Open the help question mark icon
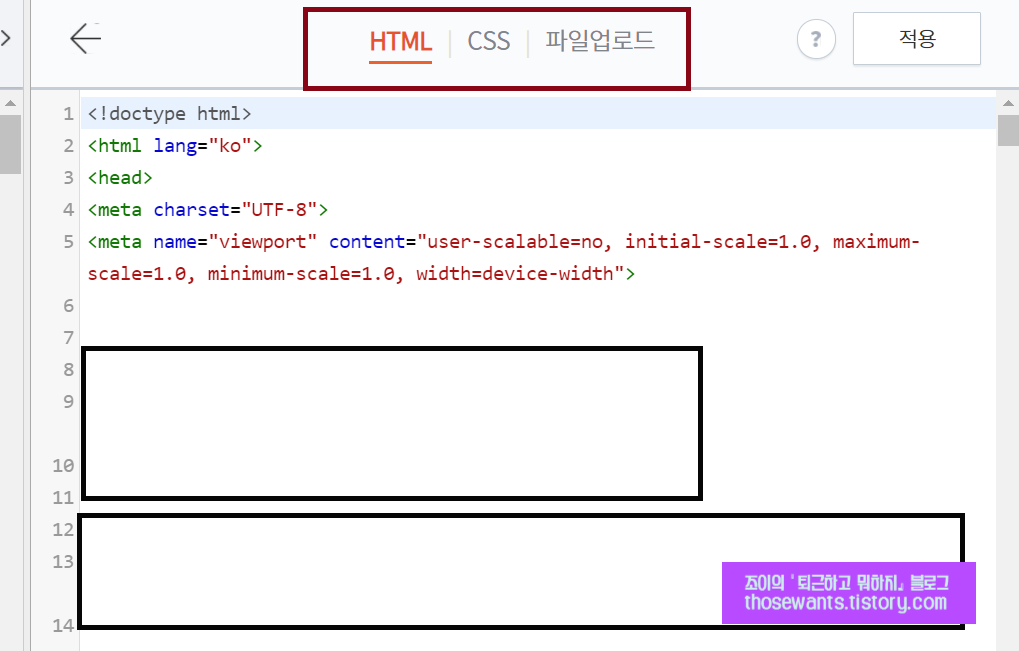 click(815, 39)
